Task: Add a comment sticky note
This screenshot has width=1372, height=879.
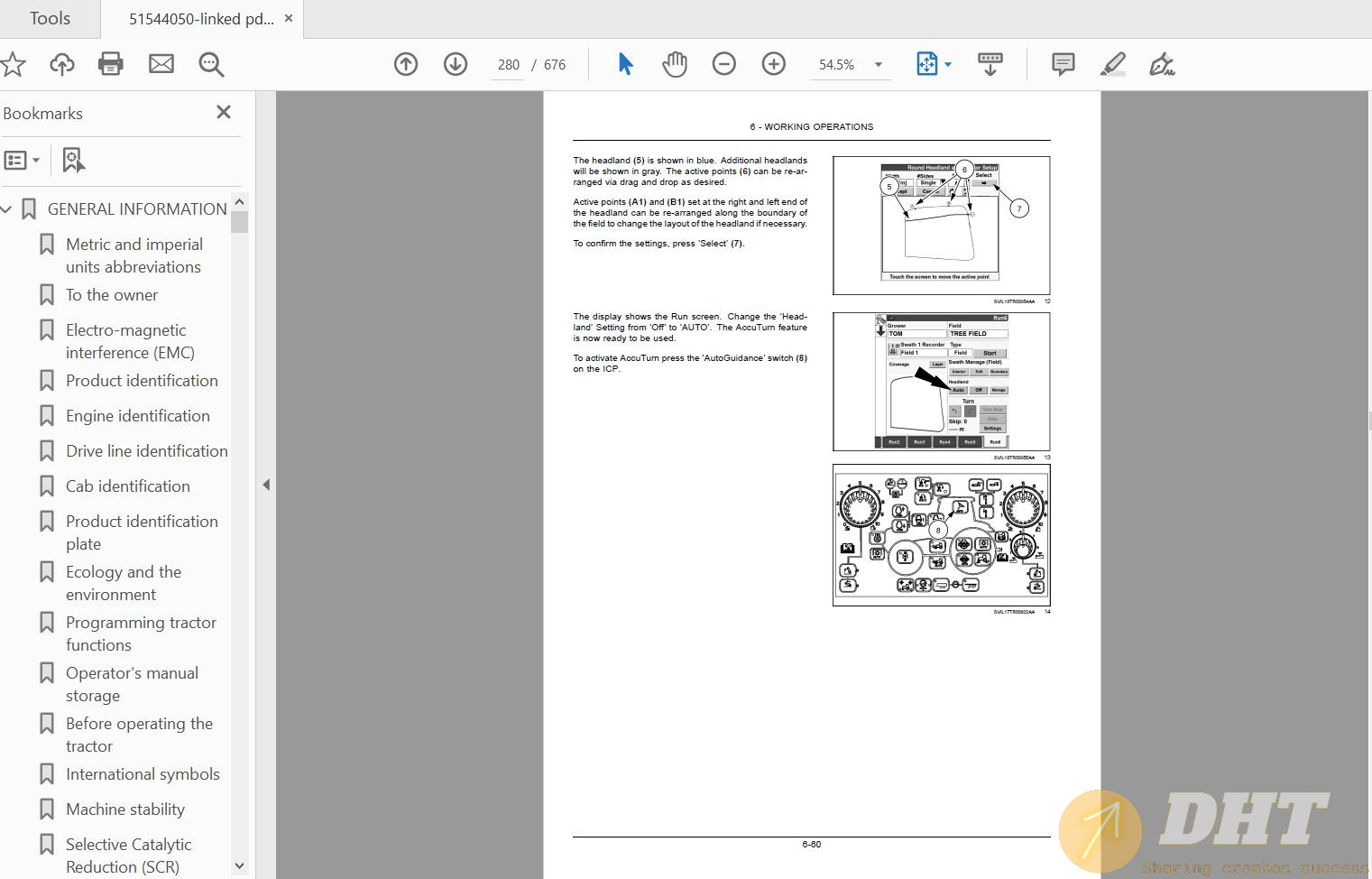Action: 1063,64
